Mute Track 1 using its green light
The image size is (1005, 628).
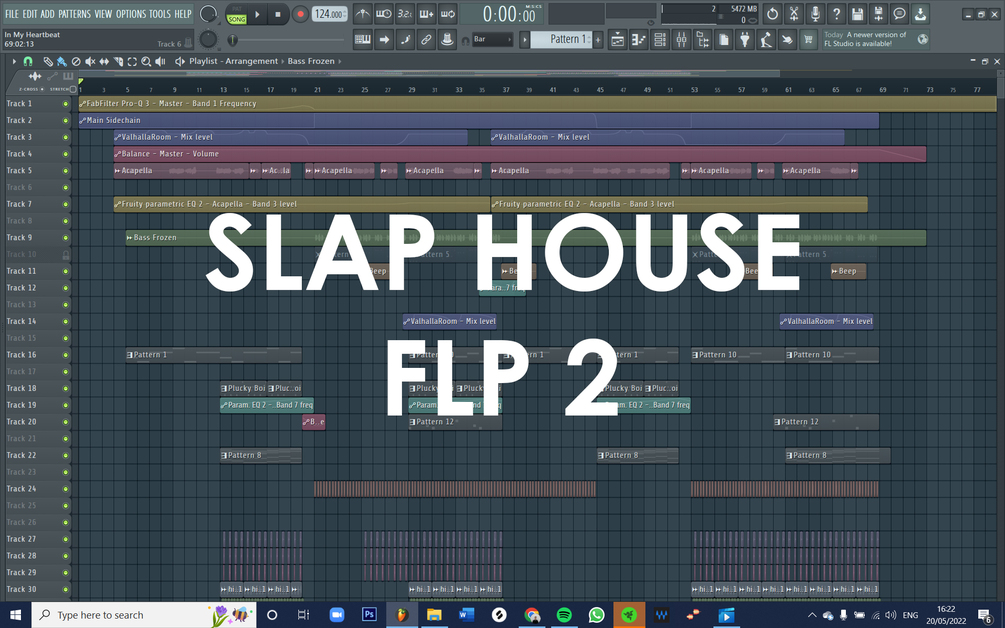pyautogui.click(x=65, y=104)
